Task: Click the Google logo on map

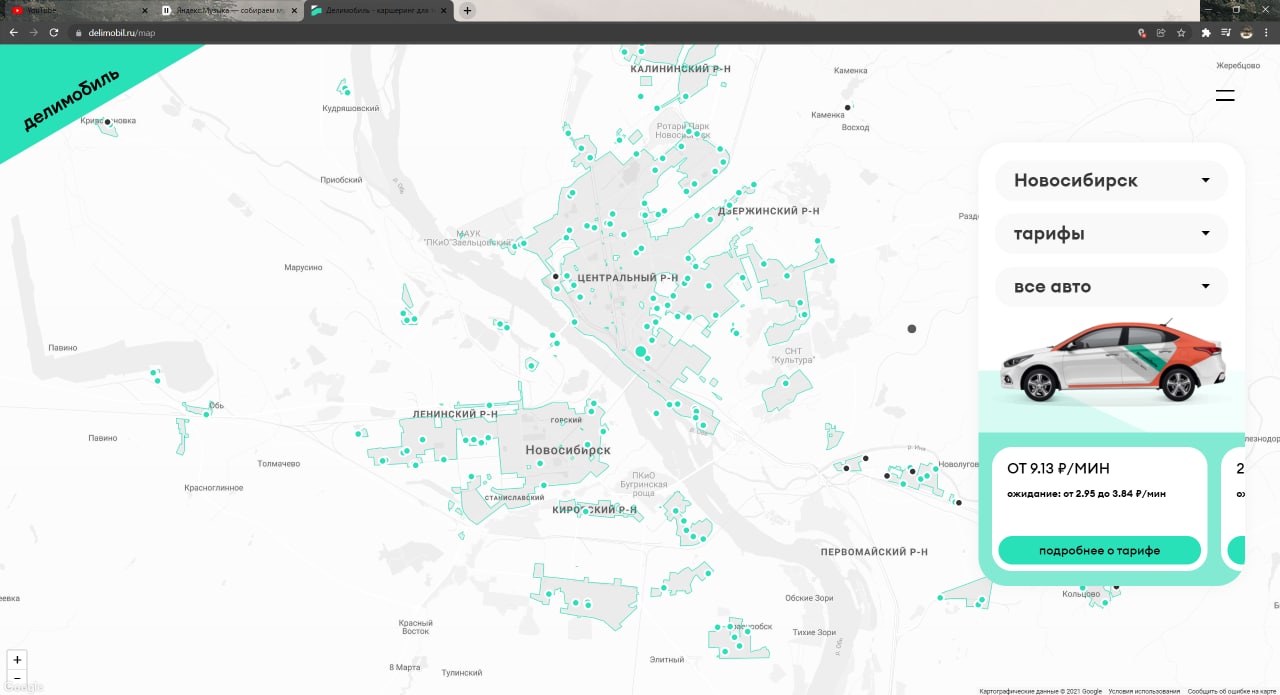Action: click(22, 688)
